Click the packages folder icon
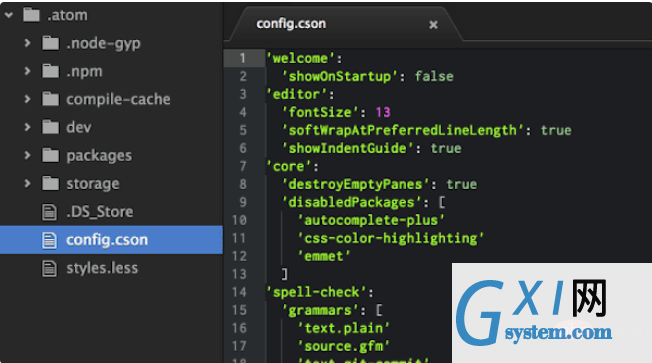The width and height of the screenshot is (652, 363). point(50,155)
